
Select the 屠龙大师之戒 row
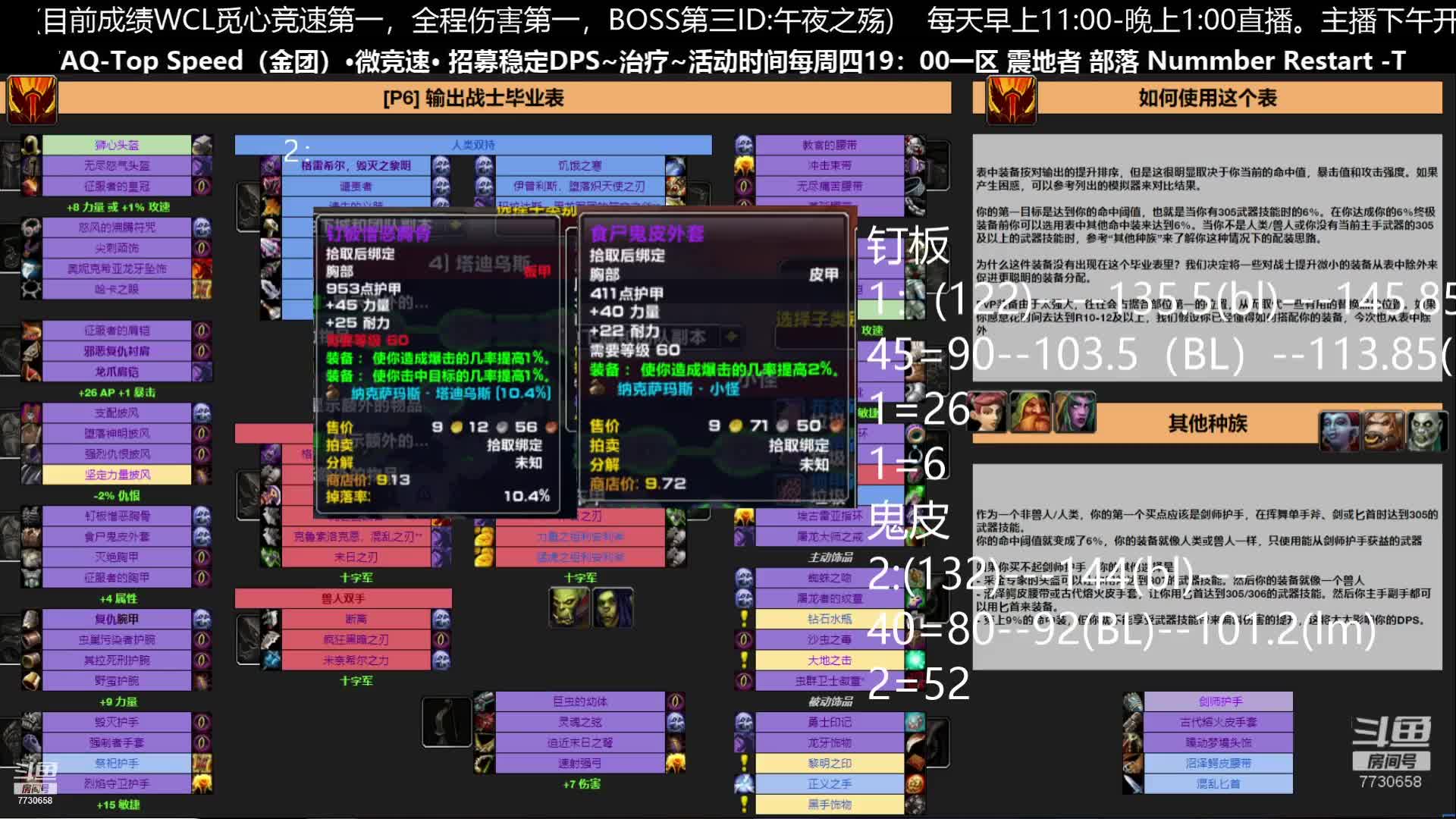point(830,537)
